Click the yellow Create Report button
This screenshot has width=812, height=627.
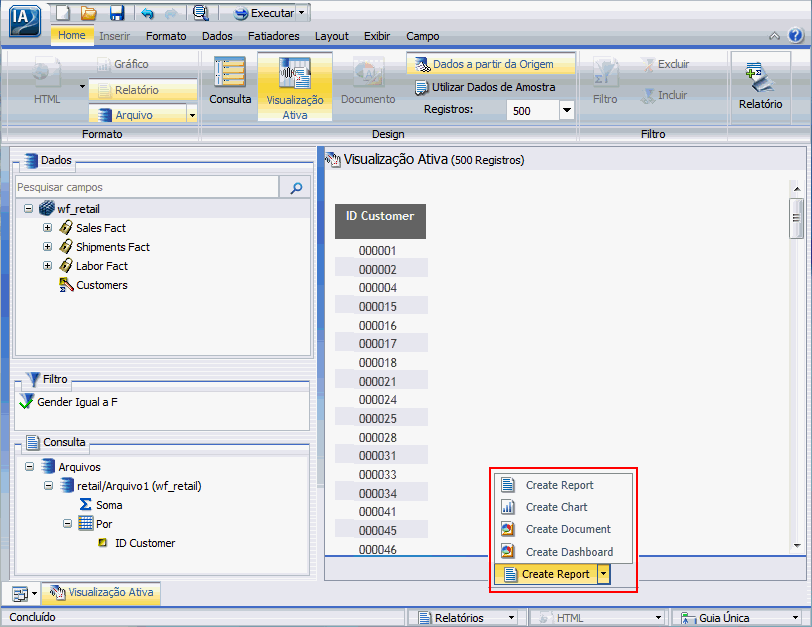(546, 574)
